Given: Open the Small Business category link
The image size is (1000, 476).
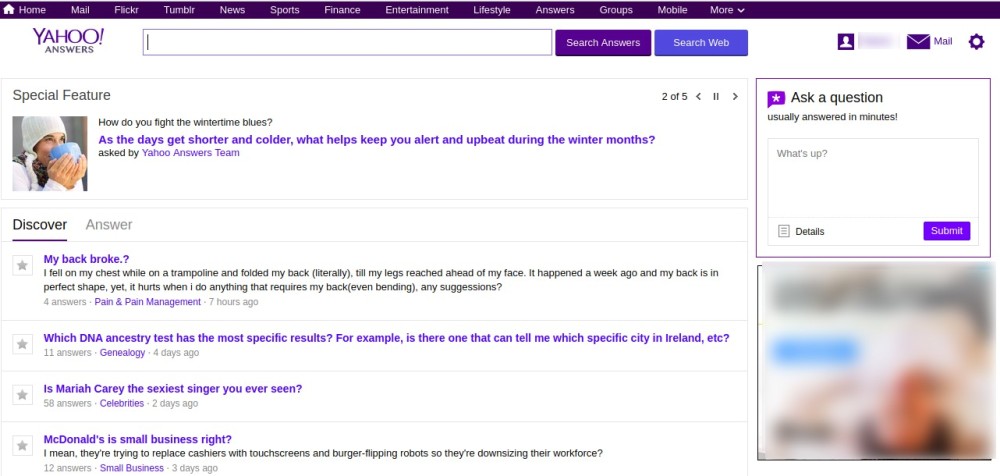Looking at the screenshot, I should [x=131, y=468].
